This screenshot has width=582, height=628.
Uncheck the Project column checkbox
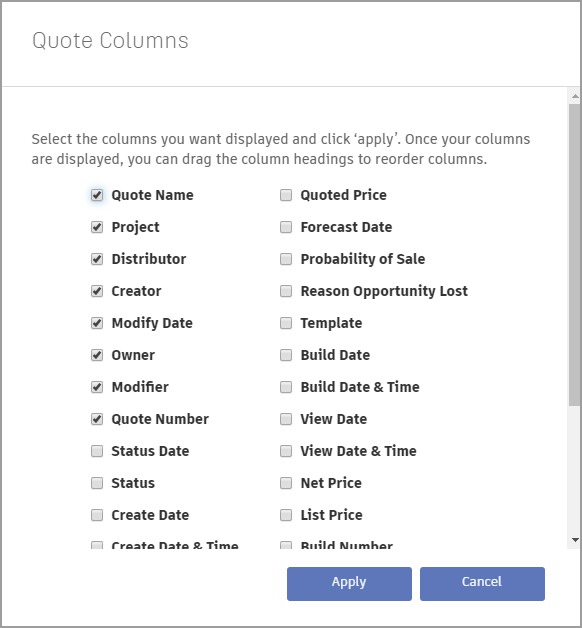[97, 227]
